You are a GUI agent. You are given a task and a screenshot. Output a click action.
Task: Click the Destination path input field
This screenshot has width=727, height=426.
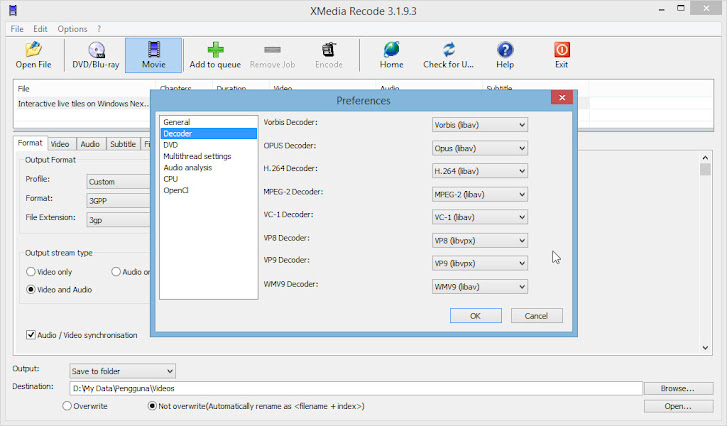pyautogui.click(x=356, y=388)
